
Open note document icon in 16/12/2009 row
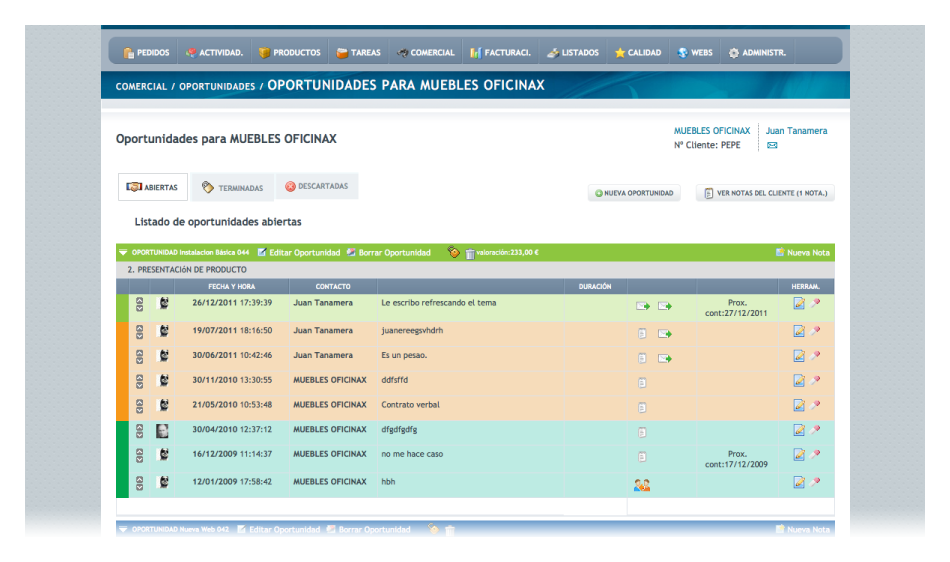[642, 457]
